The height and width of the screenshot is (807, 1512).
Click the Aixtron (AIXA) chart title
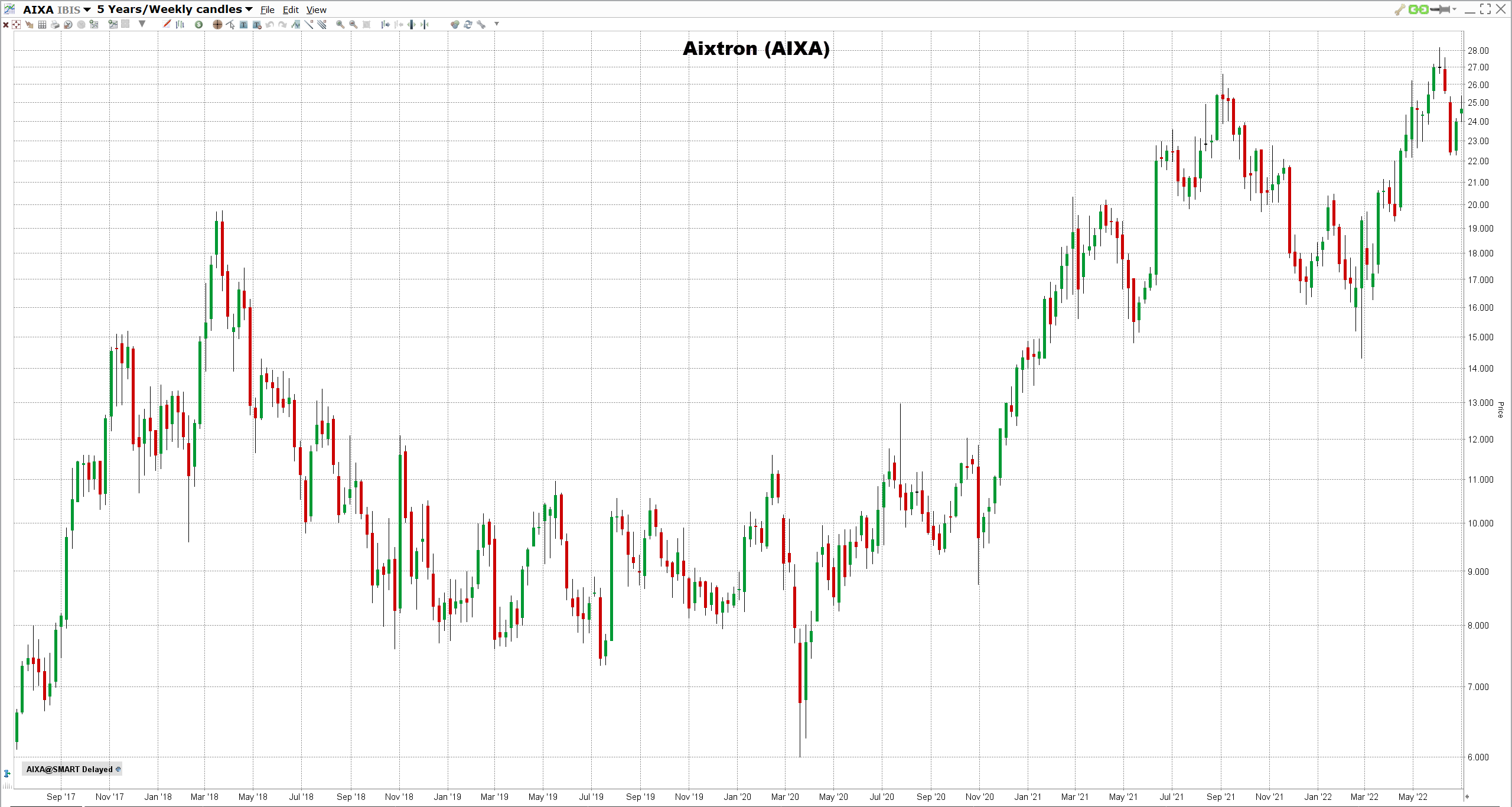coord(756,48)
